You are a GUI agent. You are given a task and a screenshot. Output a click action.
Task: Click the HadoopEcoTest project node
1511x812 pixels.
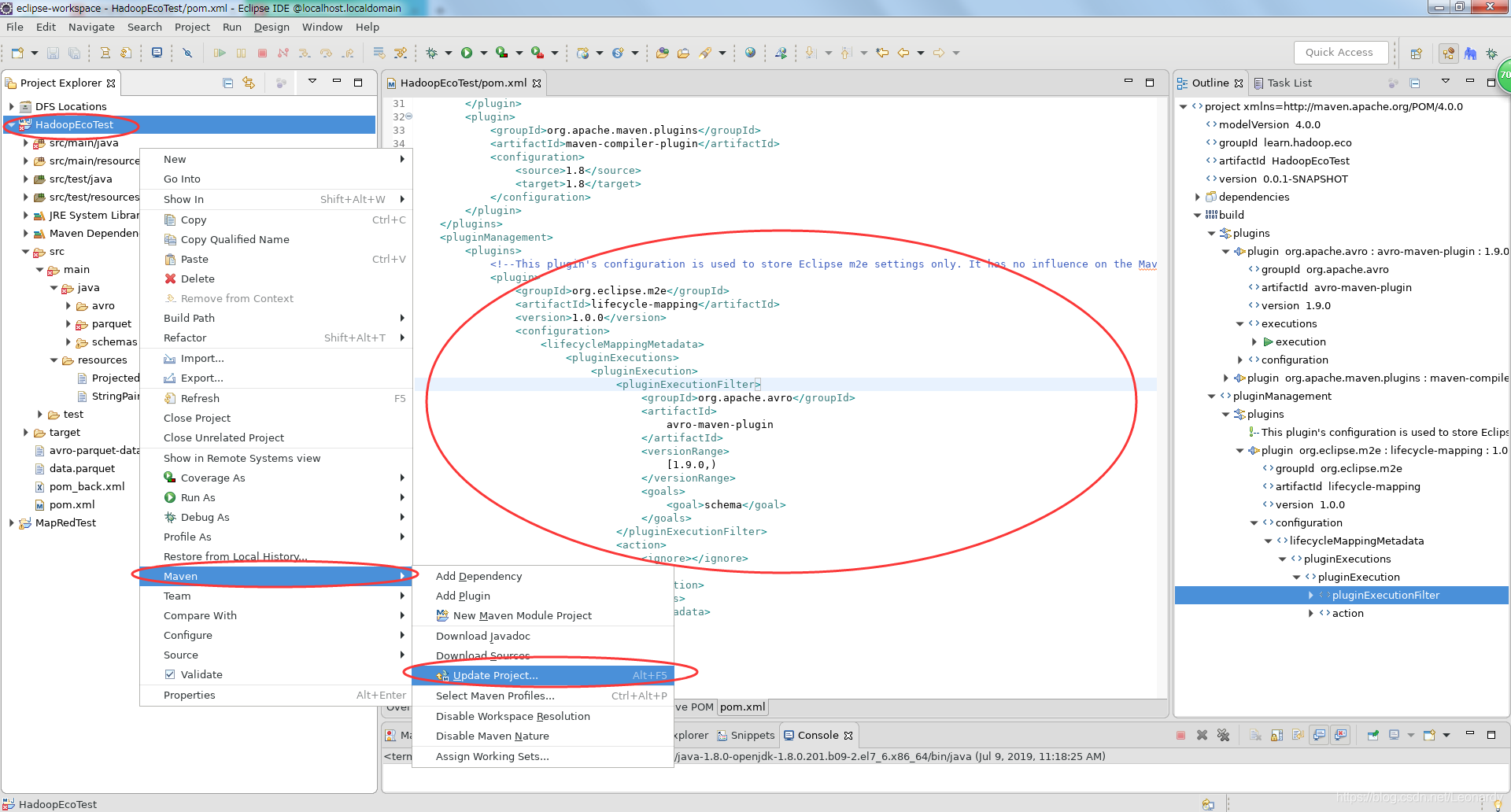[x=74, y=124]
